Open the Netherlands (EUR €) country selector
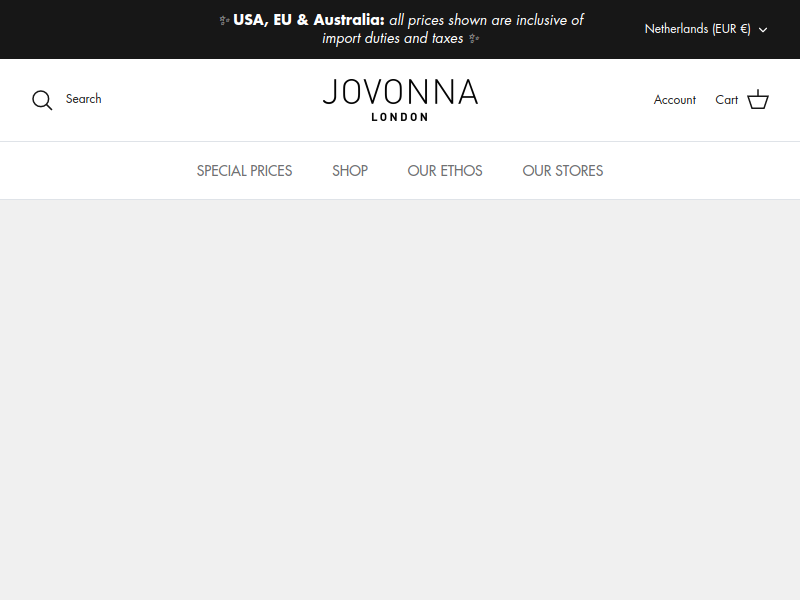 tap(706, 29)
